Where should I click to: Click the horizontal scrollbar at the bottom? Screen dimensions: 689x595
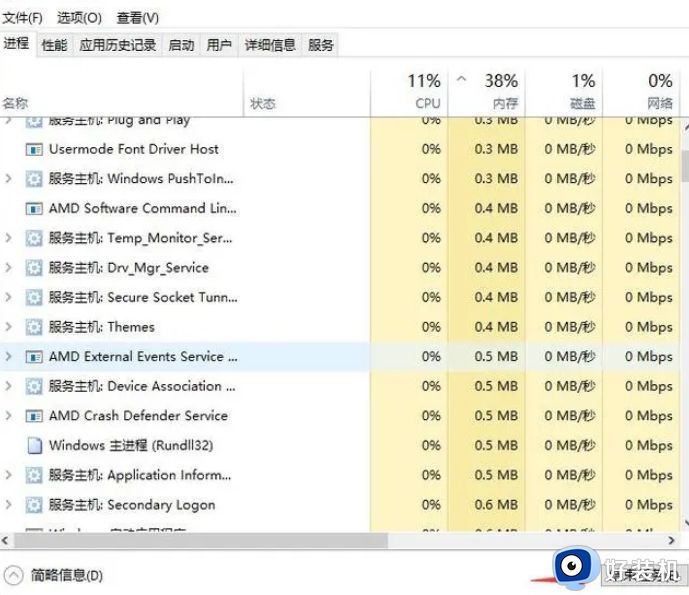tap(200, 541)
